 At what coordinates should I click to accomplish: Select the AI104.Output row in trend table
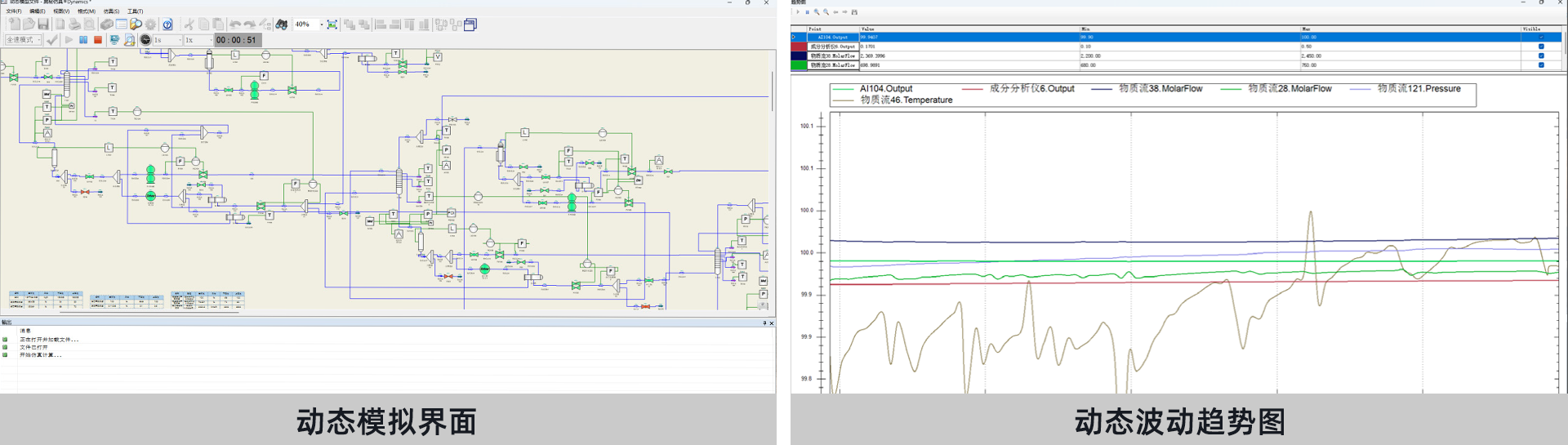click(833, 37)
